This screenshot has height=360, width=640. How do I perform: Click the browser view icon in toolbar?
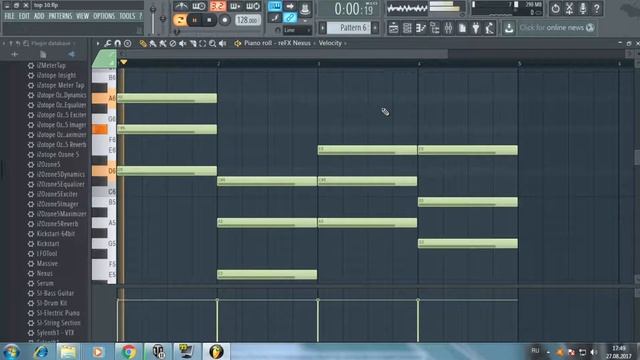pos(435,28)
